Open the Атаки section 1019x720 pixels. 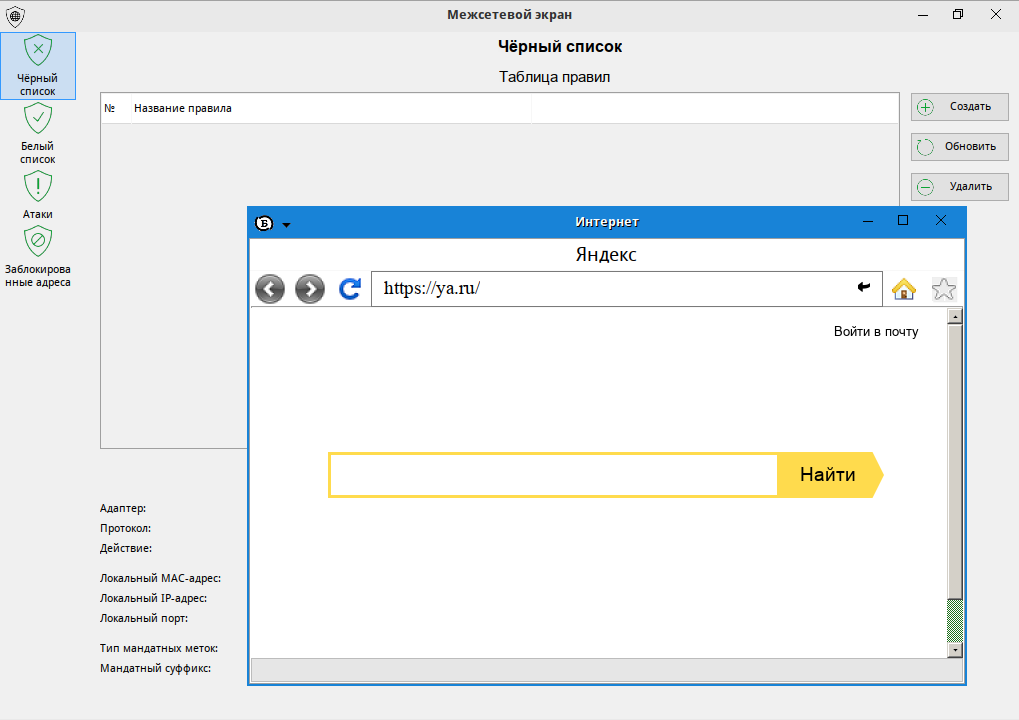coord(38,195)
